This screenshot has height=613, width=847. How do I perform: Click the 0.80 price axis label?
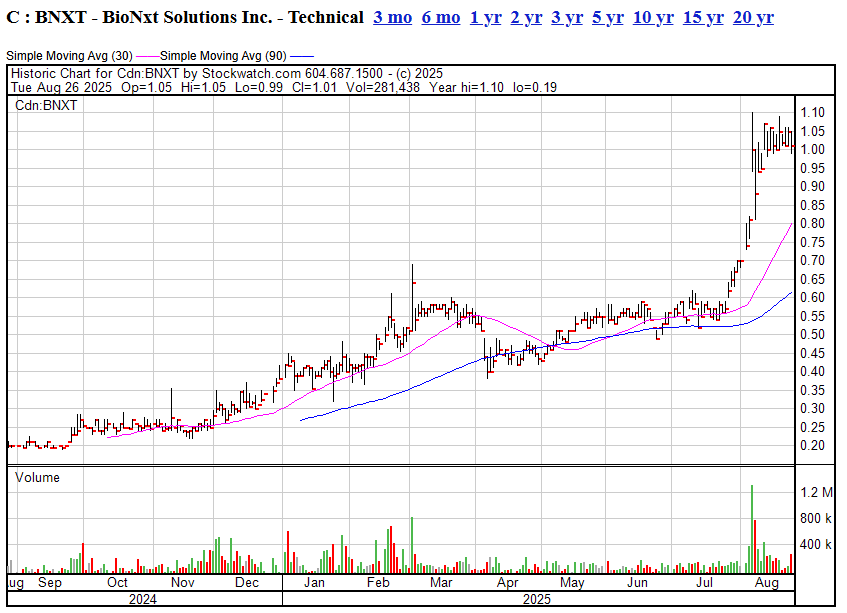tap(812, 224)
